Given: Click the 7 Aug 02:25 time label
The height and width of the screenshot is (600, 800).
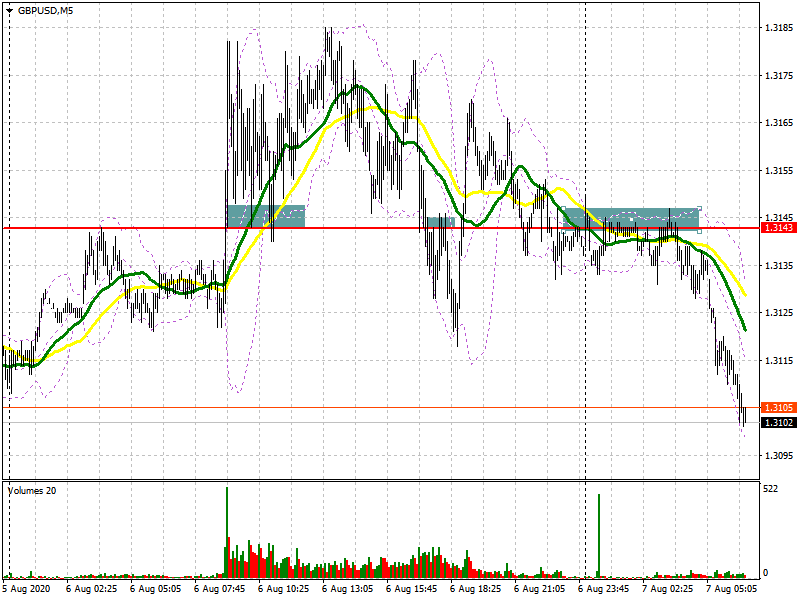Looking at the screenshot, I should [x=668, y=589].
